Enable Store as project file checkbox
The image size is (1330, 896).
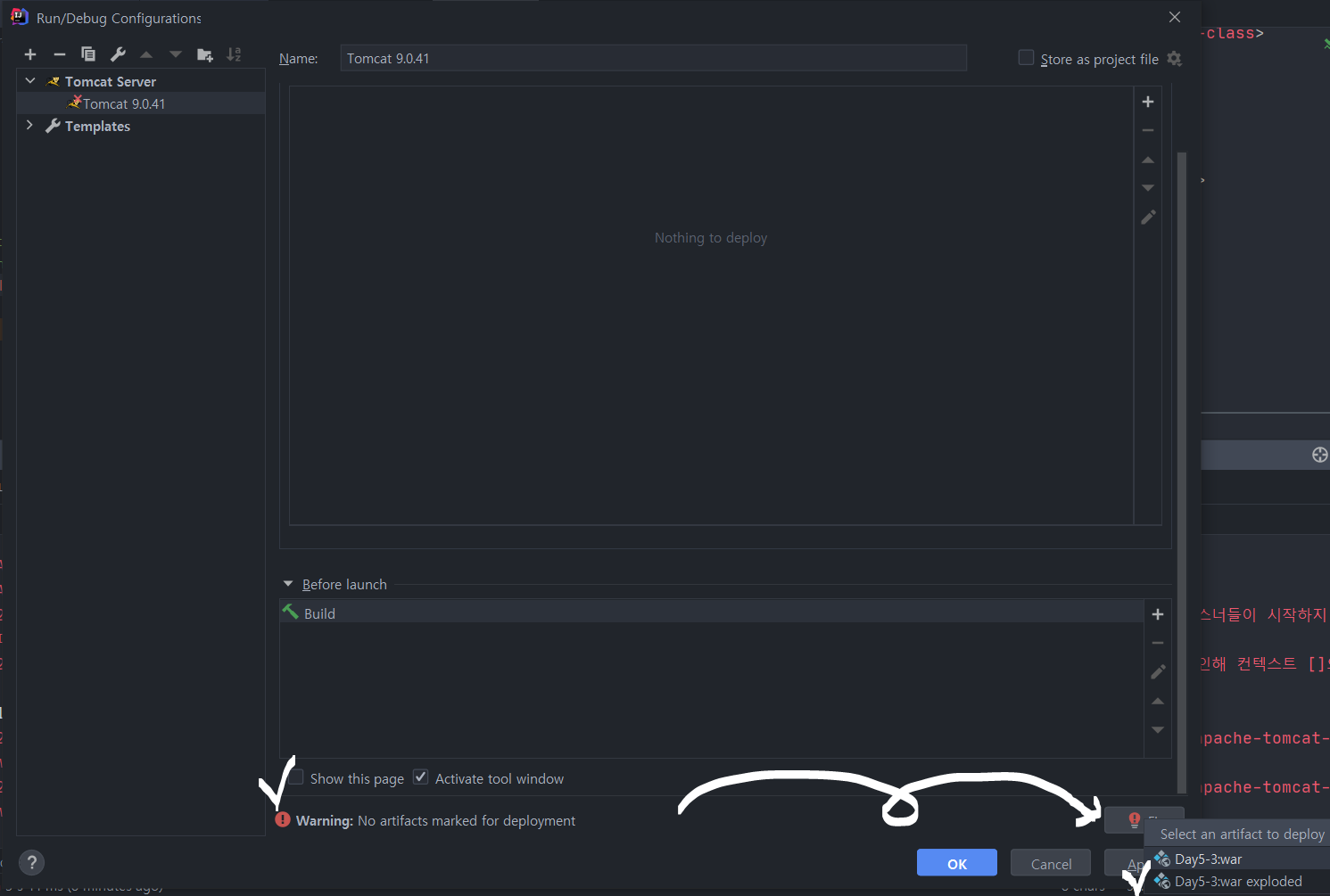(1026, 58)
